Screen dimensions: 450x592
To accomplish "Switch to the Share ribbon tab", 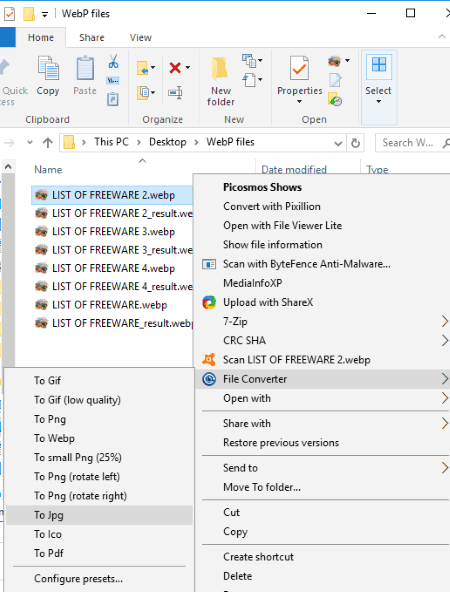I will tap(92, 37).
